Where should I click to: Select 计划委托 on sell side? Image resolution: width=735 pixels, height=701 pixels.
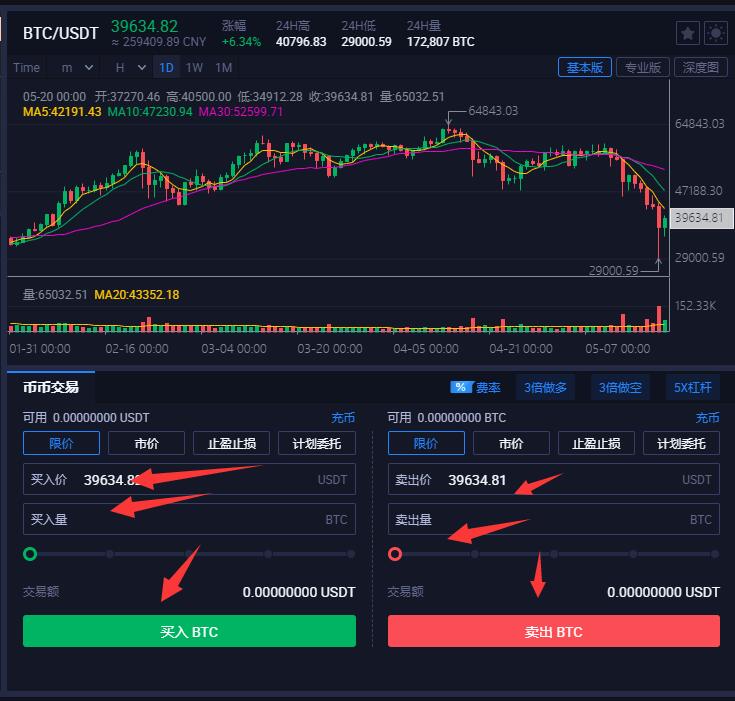(681, 443)
